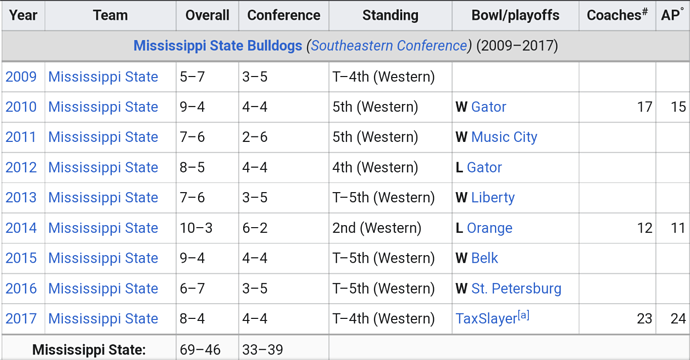Open the Liberty bowl link

pyautogui.click(x=493, y=198)
